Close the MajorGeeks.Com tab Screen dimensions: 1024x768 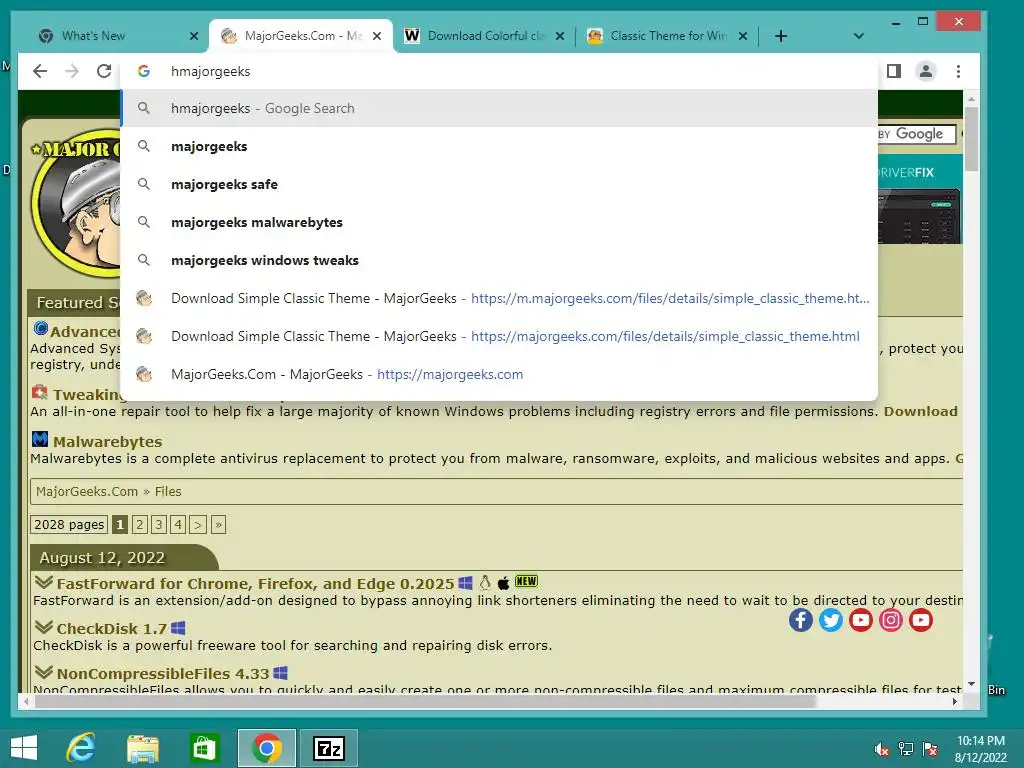[377, 36]
